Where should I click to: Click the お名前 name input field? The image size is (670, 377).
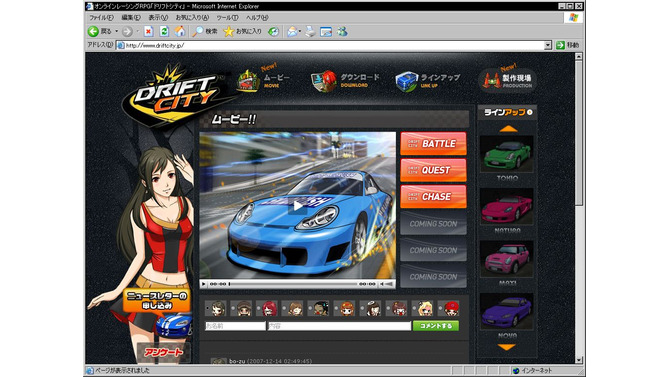pyautogui.click(x=235, y=326)
